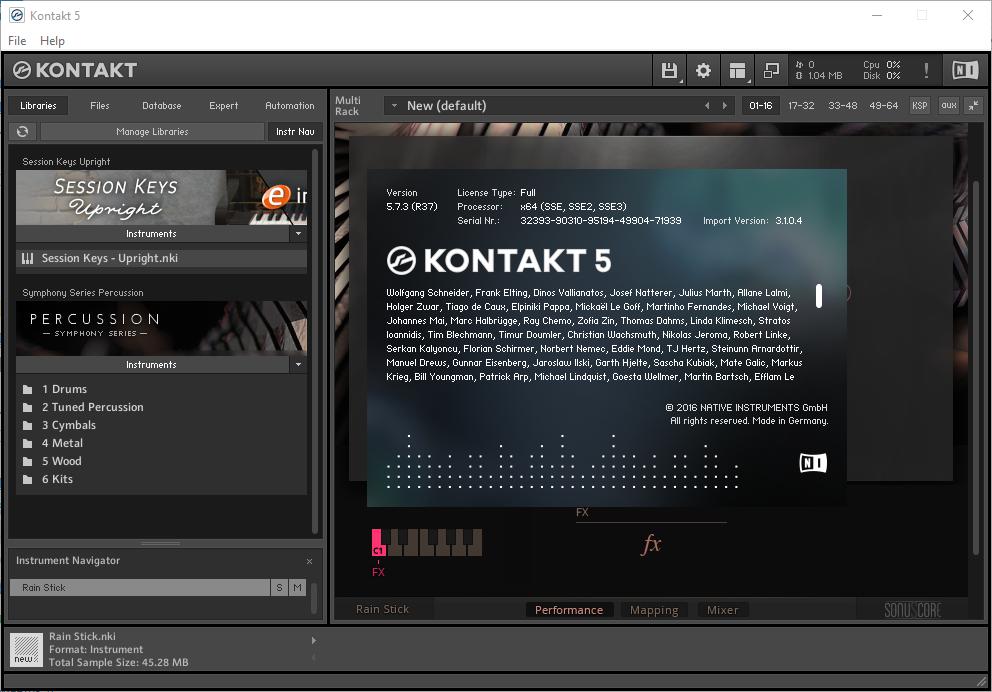Click the instrument icon beside Session Keys - Upright.nki
The image size is (992, 692).
coord(27,258)
